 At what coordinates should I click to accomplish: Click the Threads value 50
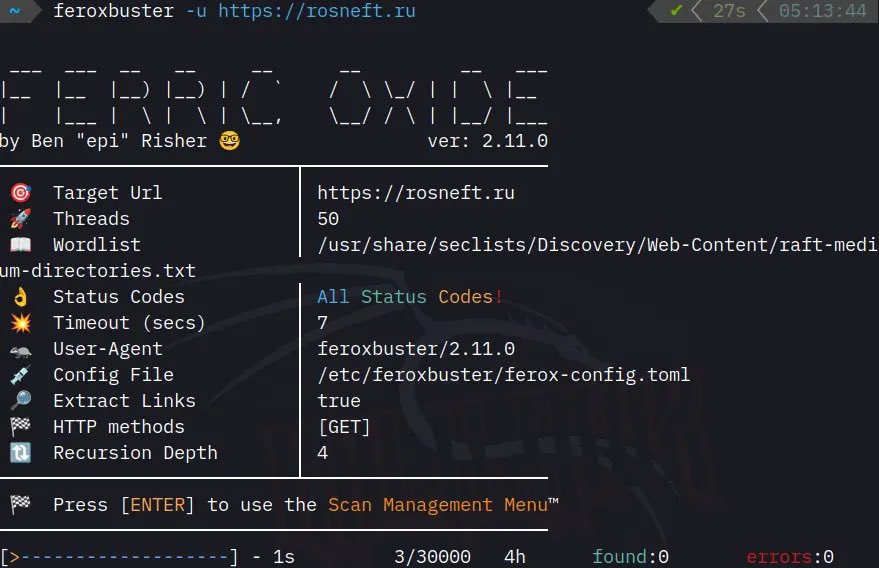click(328, 219)
